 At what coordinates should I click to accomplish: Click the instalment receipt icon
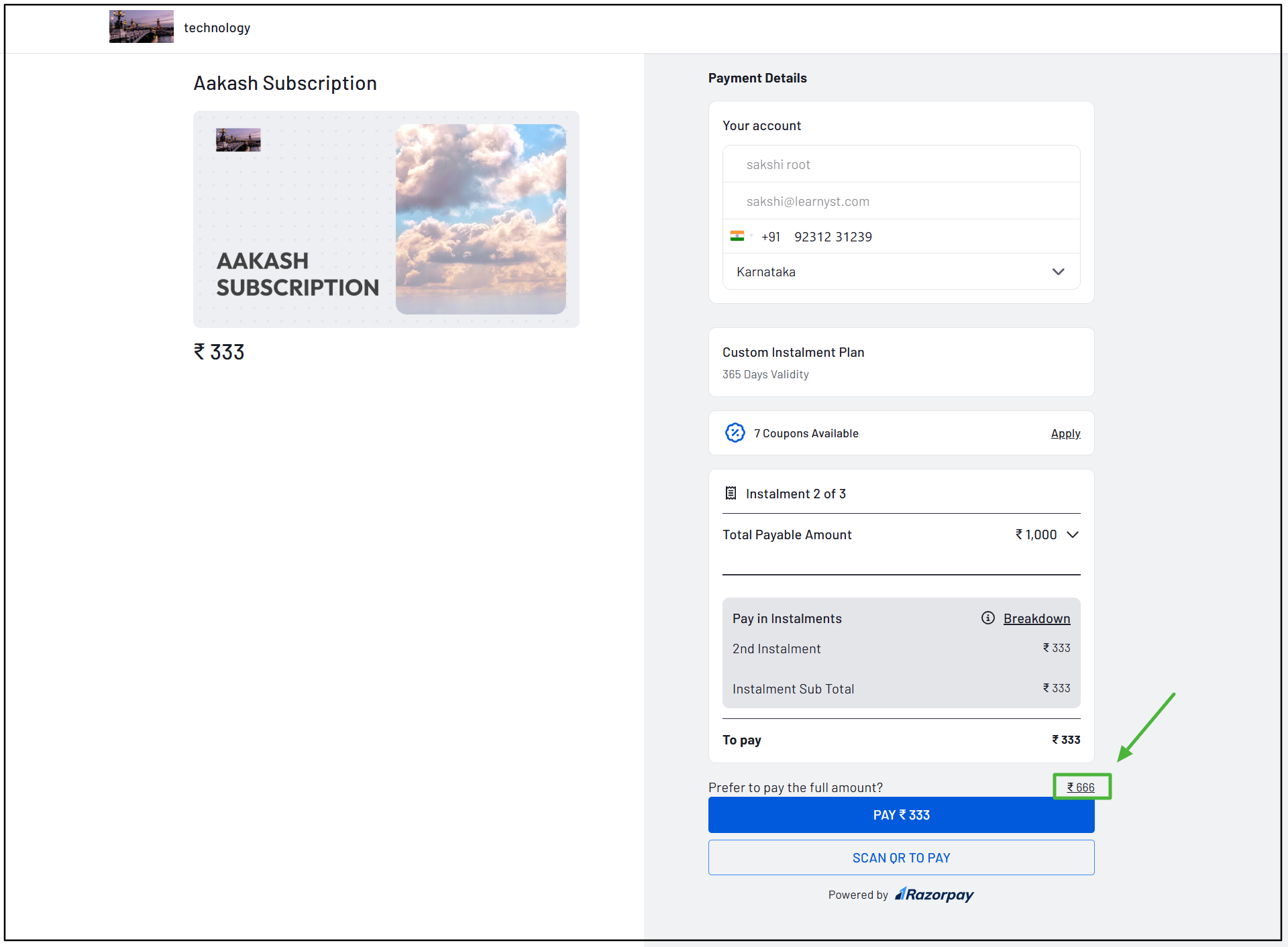[x=731, y=494]
